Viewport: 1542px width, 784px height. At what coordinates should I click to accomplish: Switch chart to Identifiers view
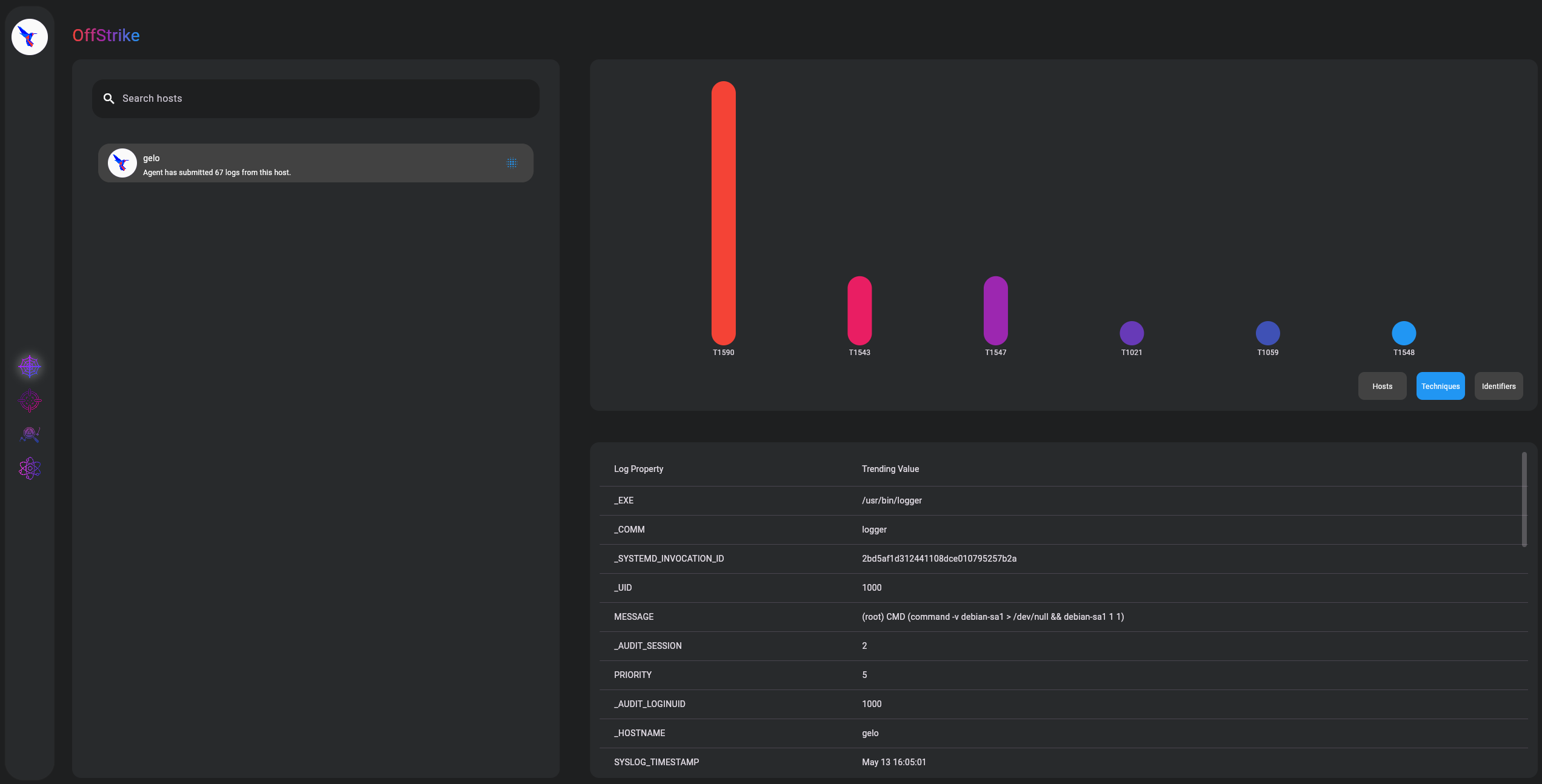[x=1498, y=386]
